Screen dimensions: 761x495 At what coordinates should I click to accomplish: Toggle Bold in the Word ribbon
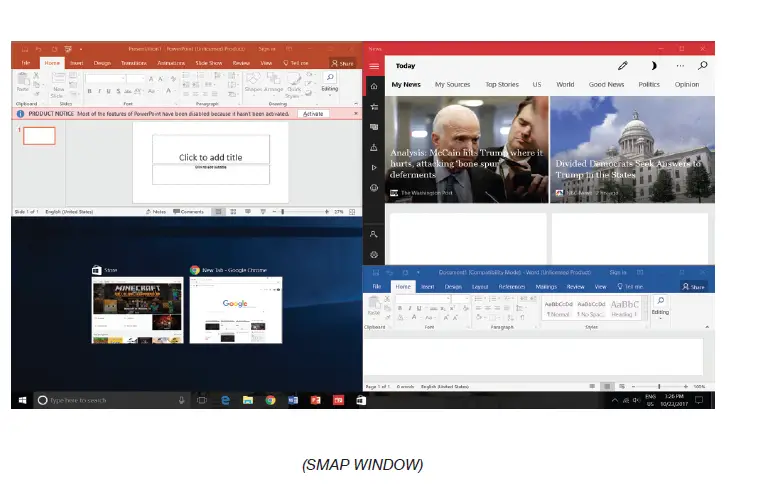399,308
